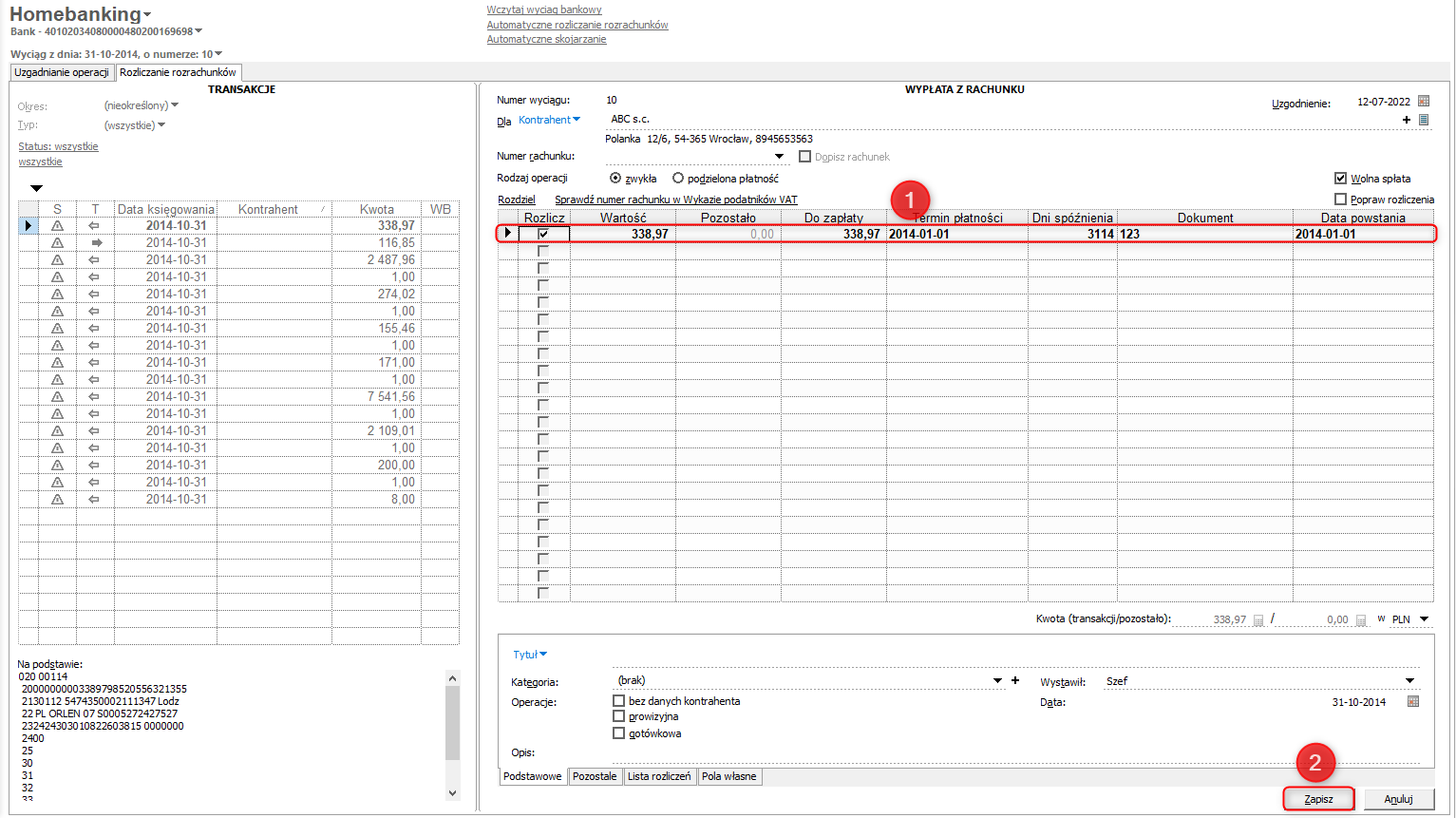Click the plus icon to add Kontrahent
The height and width of the screenshot is (818, 1456).
(x=1406, y=120)
